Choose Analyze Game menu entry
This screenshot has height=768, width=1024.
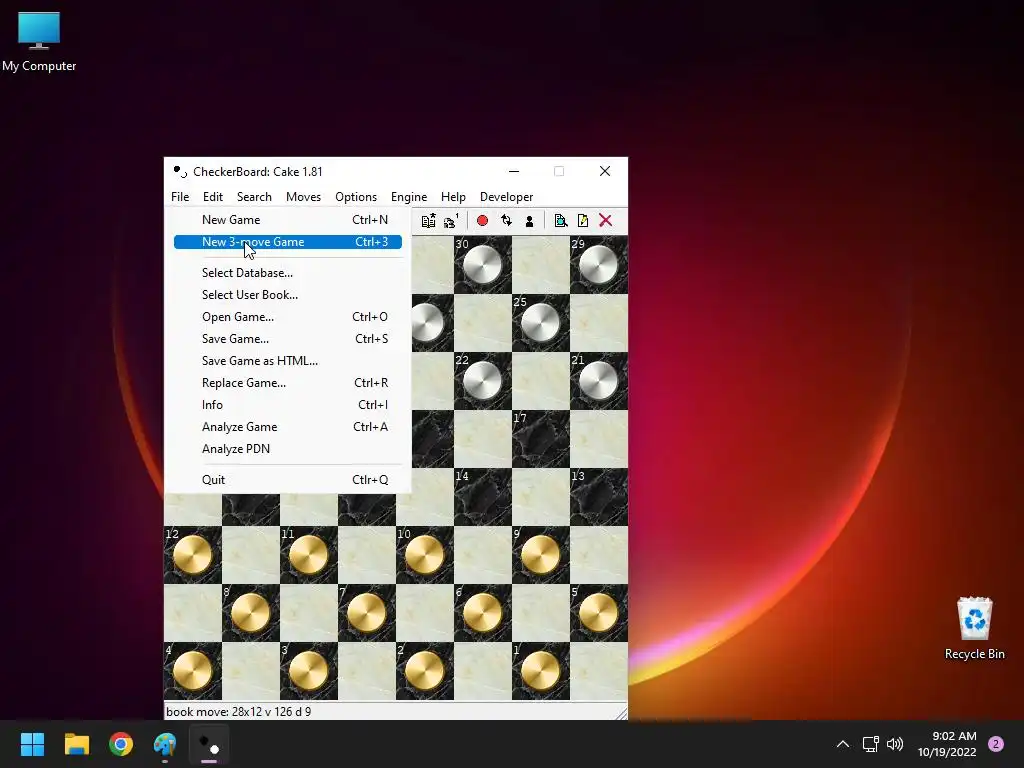coord(287,427)
